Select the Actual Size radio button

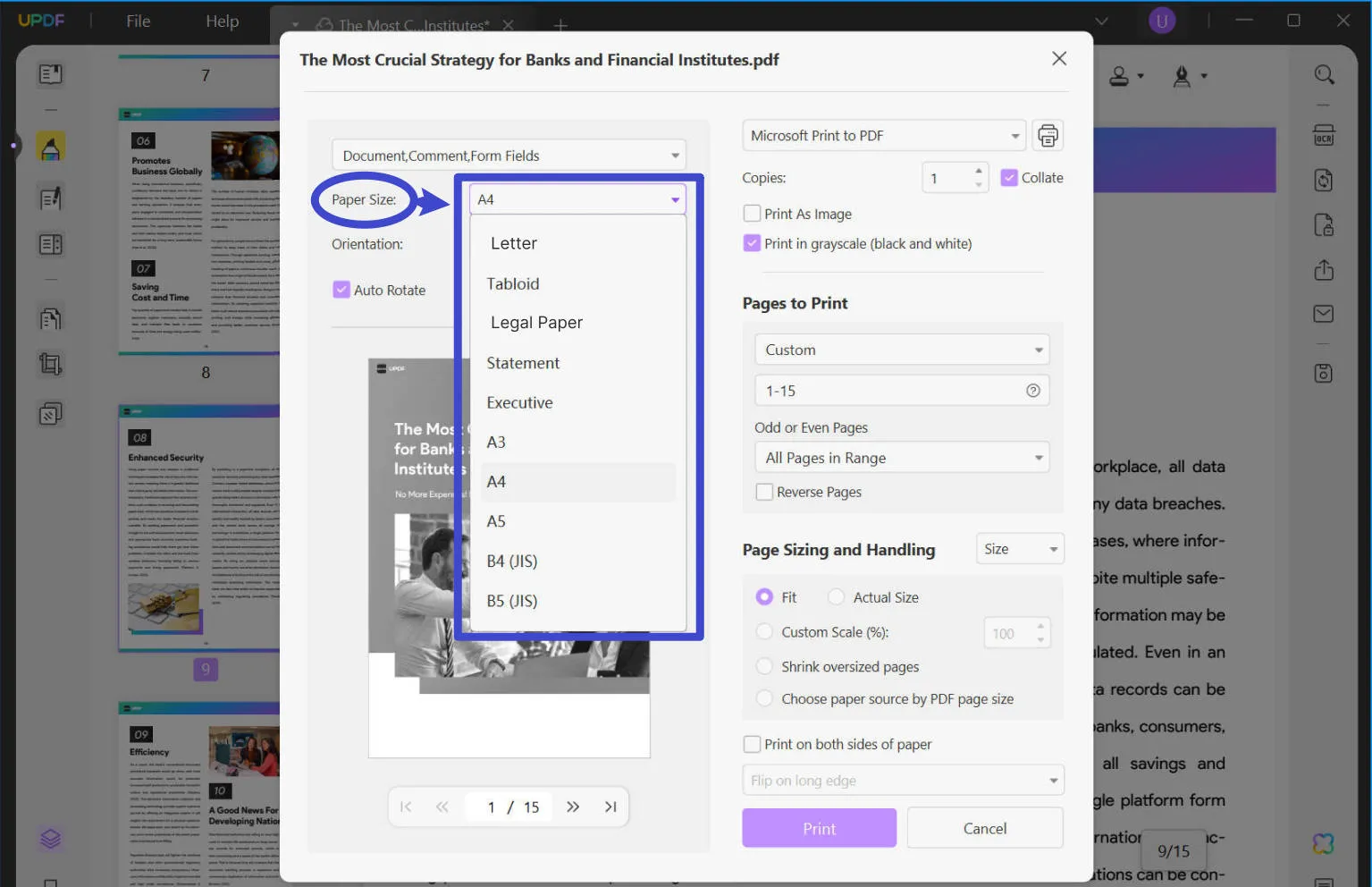click(836, 597)
